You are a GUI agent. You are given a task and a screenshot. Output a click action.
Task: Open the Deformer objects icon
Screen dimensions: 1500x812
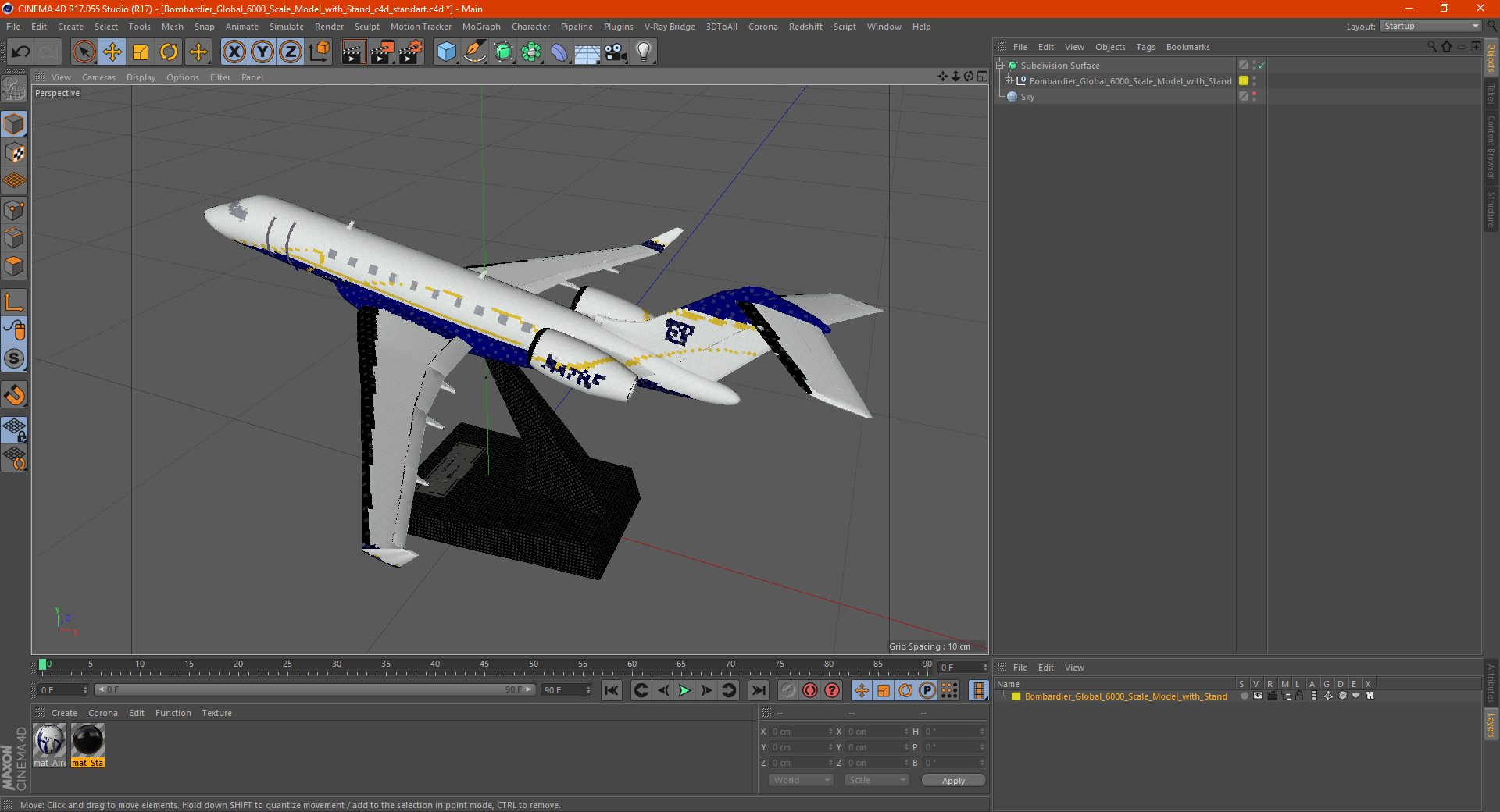coord(559,52)
